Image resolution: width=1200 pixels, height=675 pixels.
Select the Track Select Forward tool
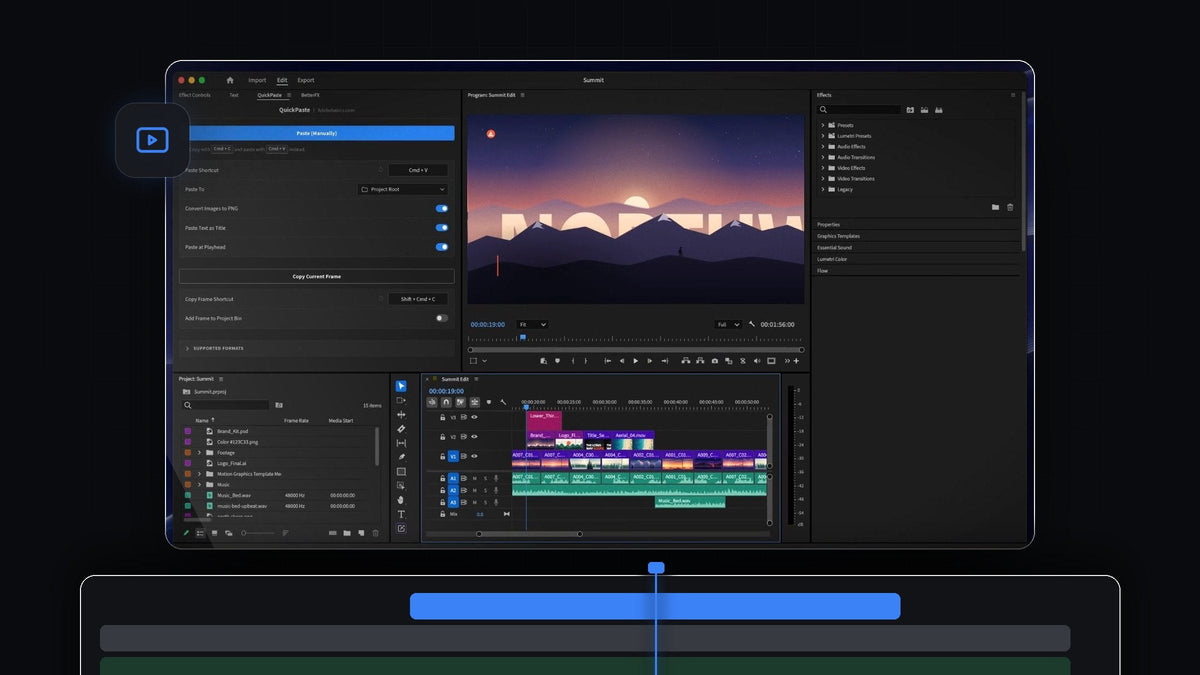401,400
